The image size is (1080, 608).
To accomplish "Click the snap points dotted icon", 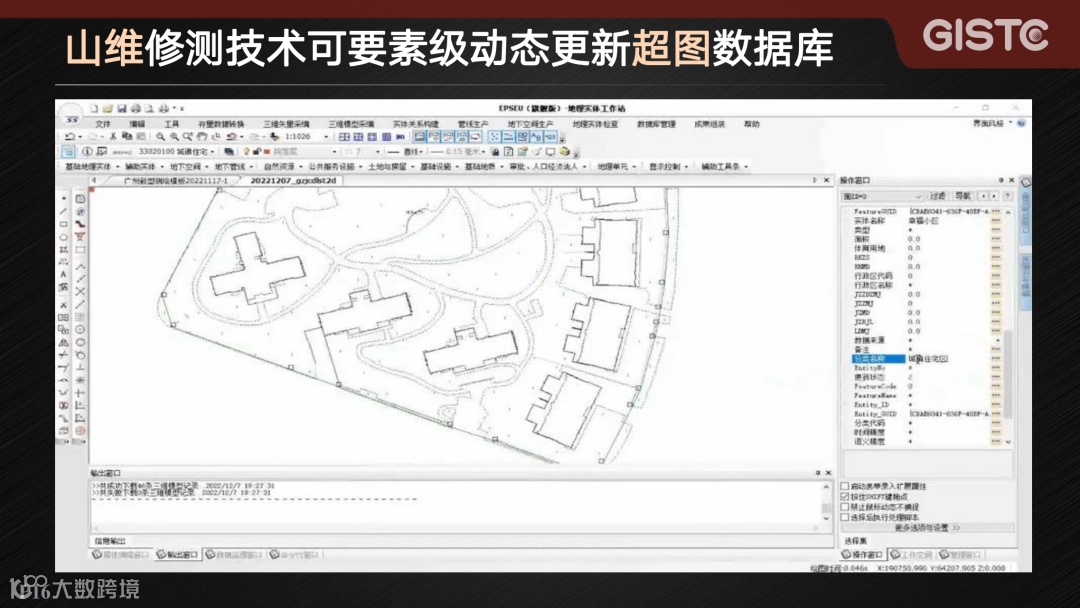I will coord(495,136).
